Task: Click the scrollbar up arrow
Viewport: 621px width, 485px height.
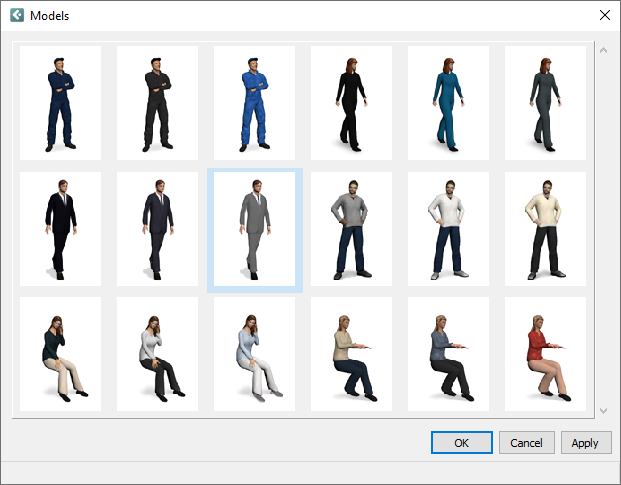Action: (602, 49)
